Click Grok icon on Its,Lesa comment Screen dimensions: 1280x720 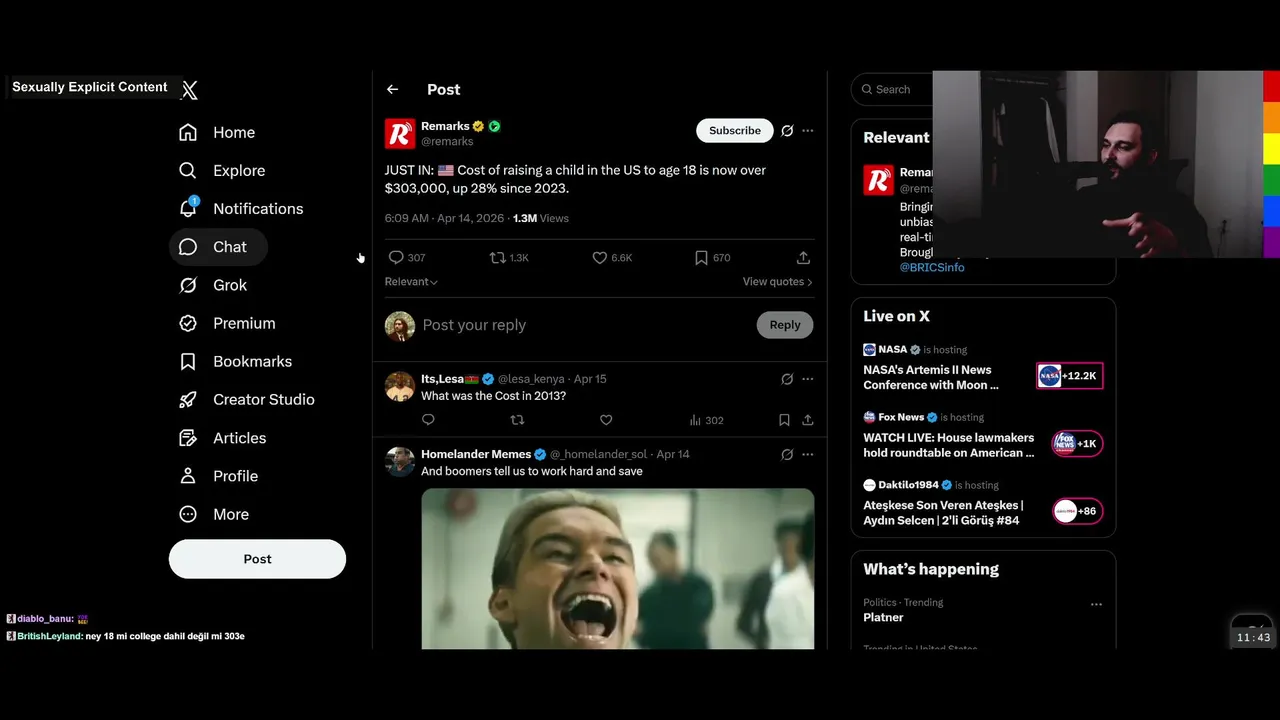pos(787,379)
